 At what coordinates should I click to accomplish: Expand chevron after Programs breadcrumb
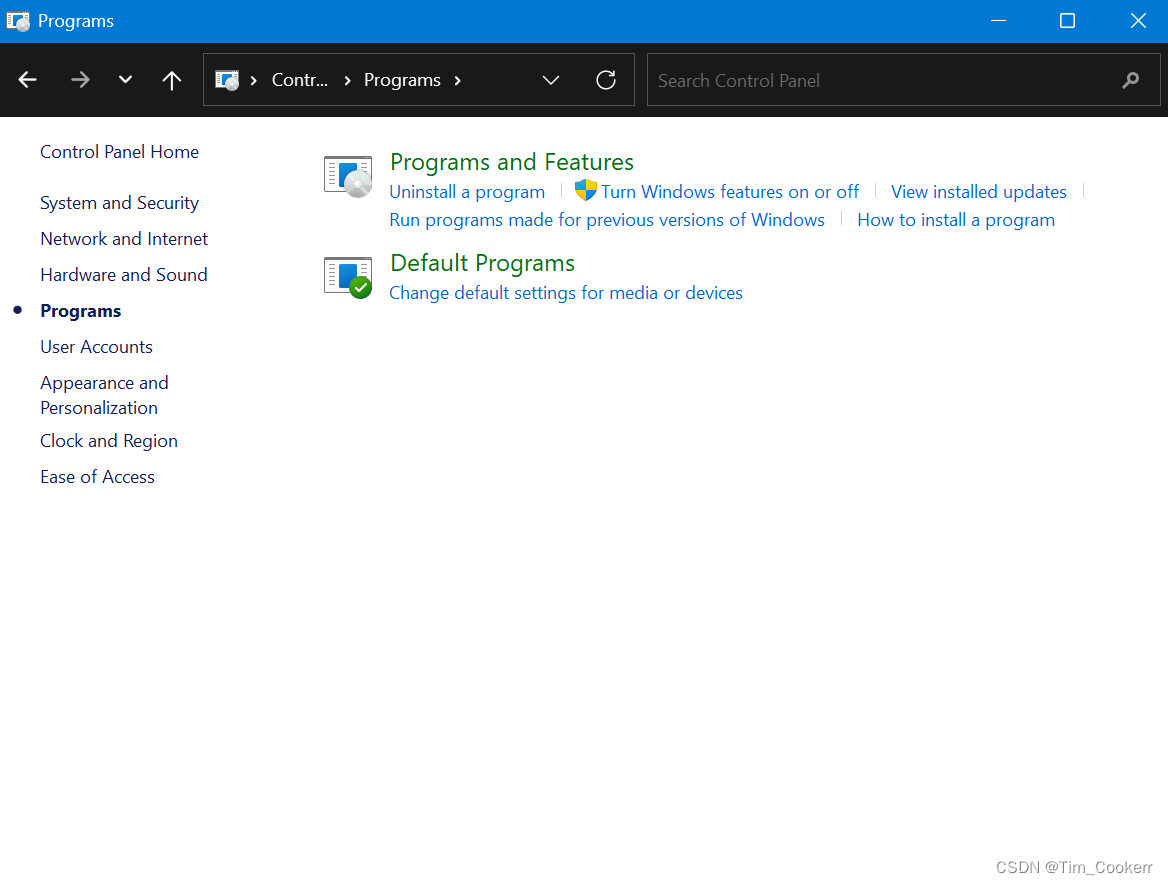pos(457,80)
